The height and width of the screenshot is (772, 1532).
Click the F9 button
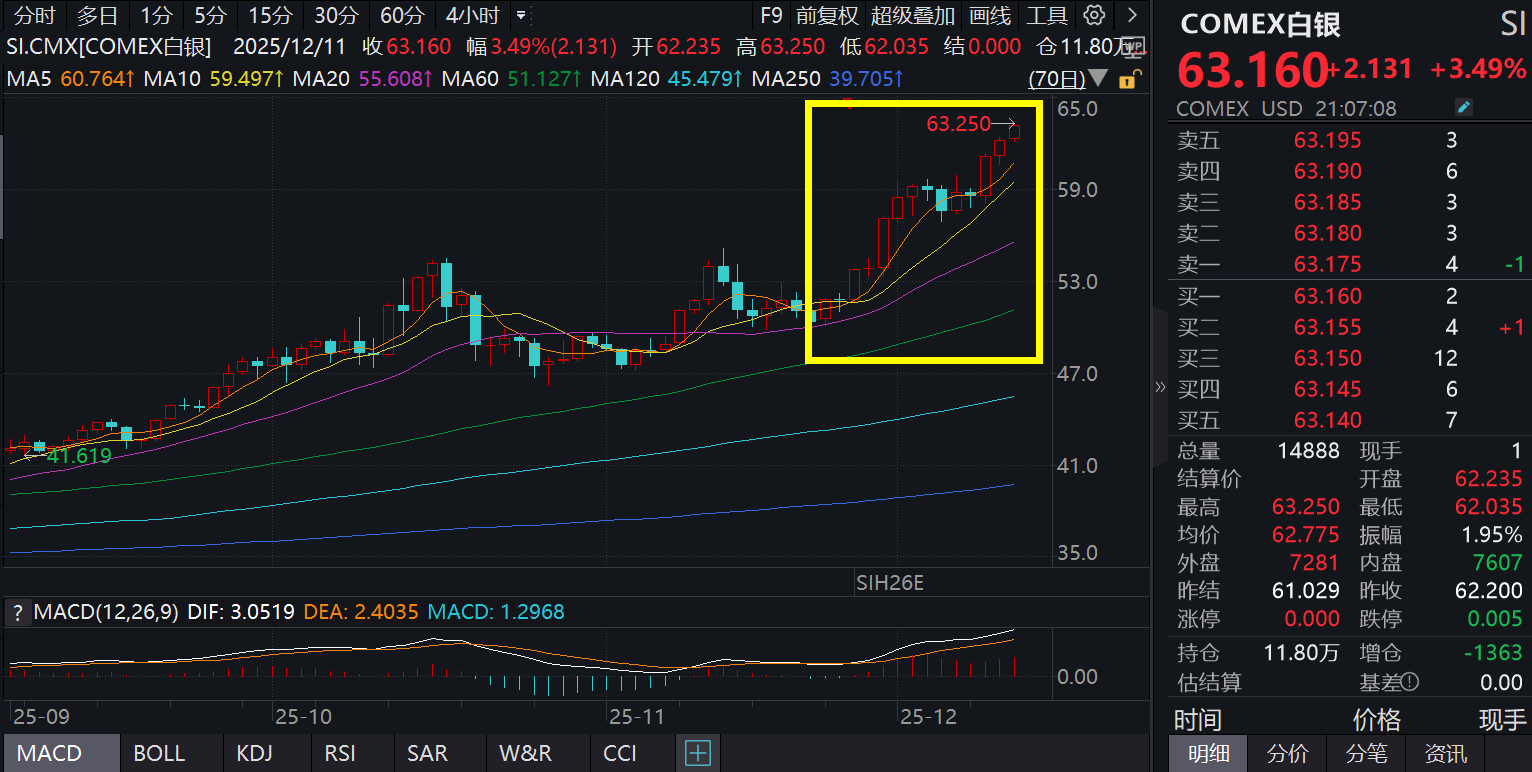[x=771, y=15]
